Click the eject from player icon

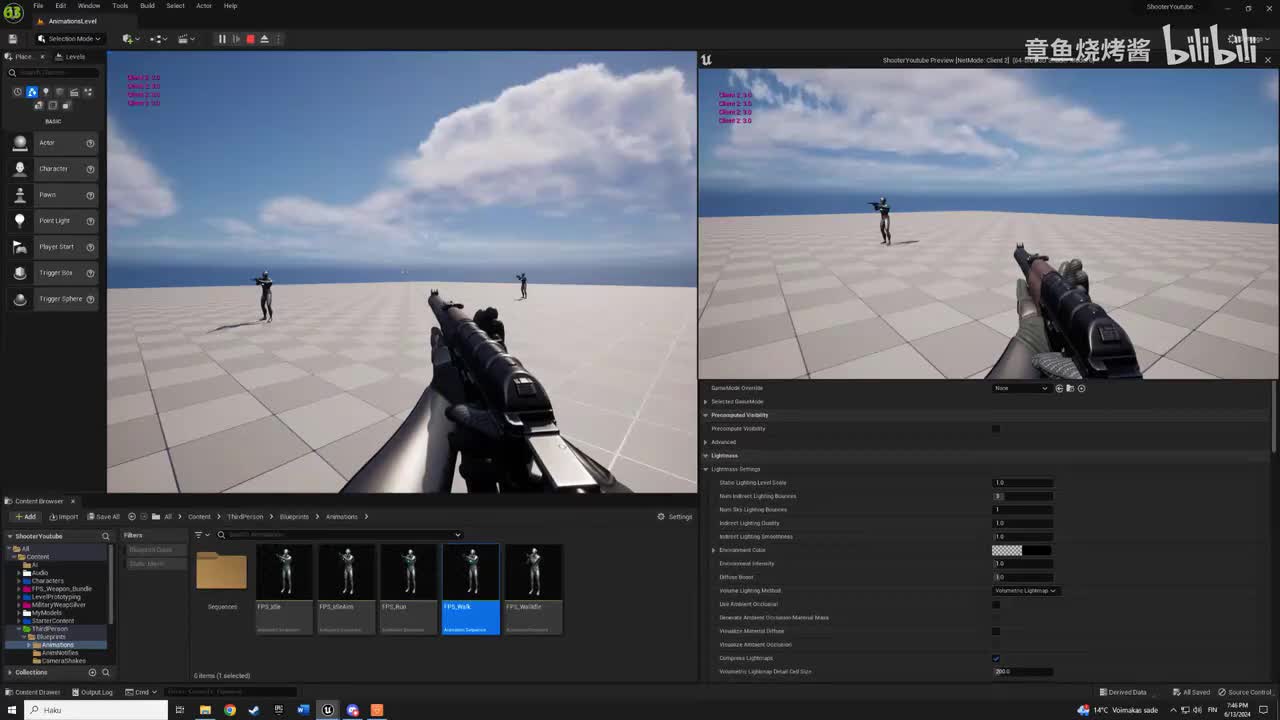pos(264,39)
